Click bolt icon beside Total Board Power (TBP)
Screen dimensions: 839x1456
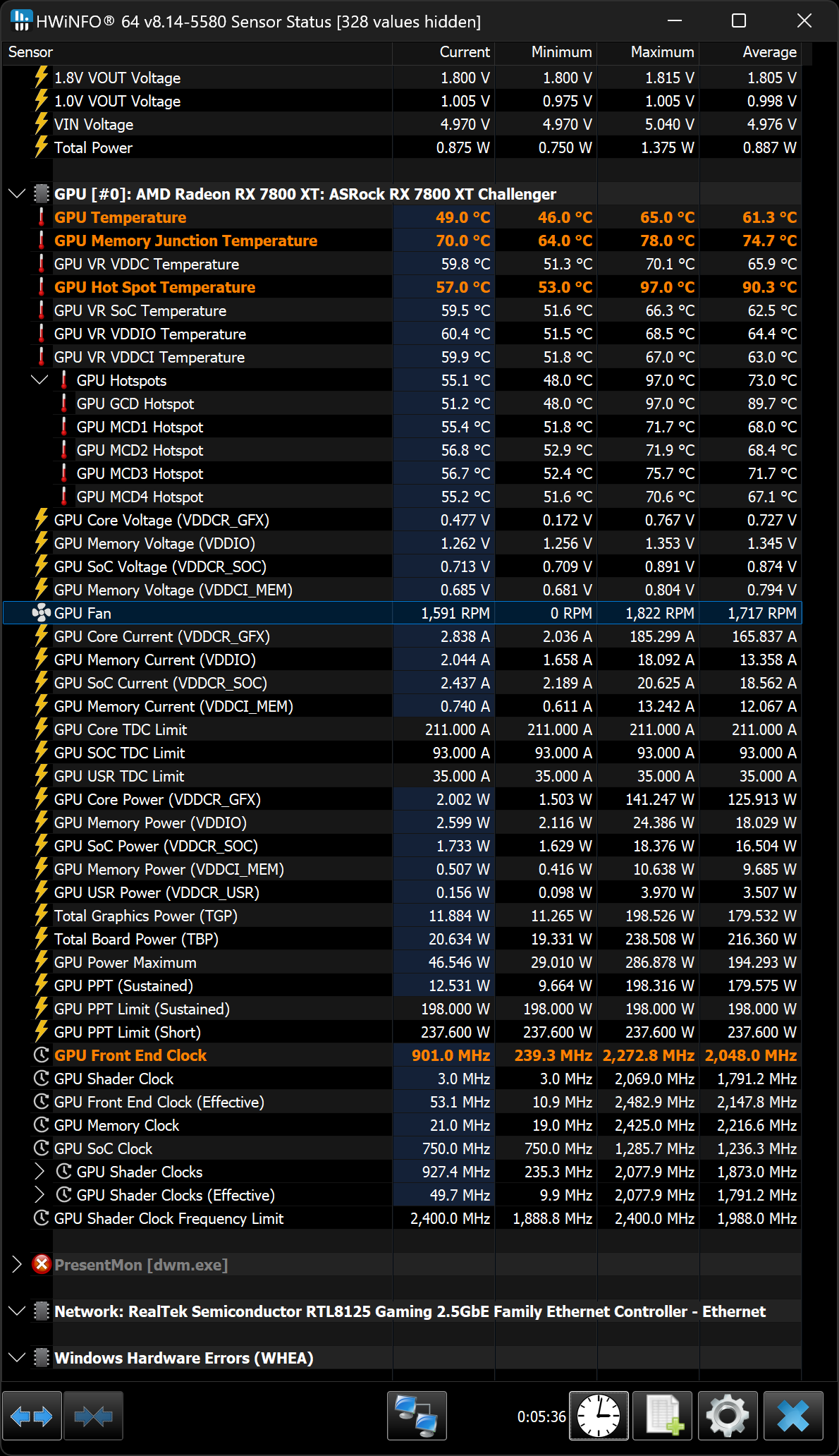click(x=42, y=938)
